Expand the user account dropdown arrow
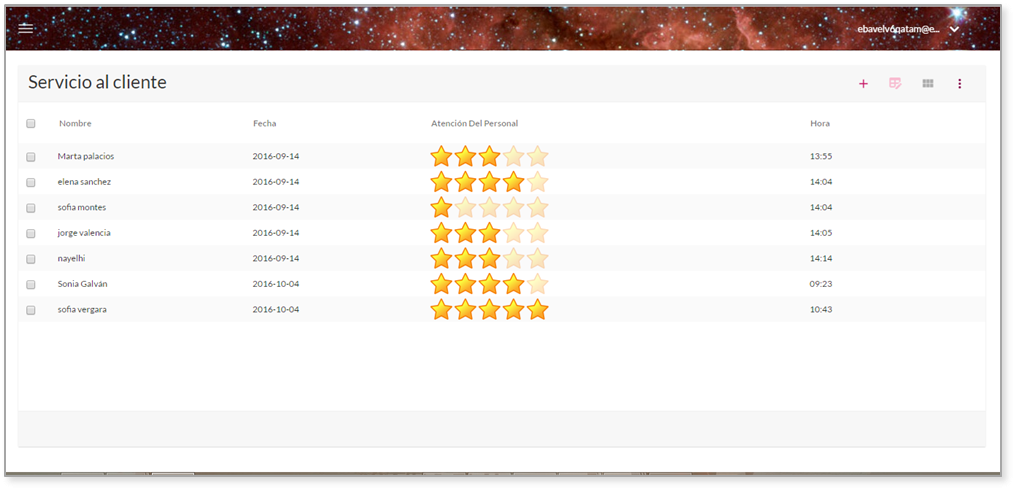This screenshot has height=490, width=1015. (x=954, y=29)
